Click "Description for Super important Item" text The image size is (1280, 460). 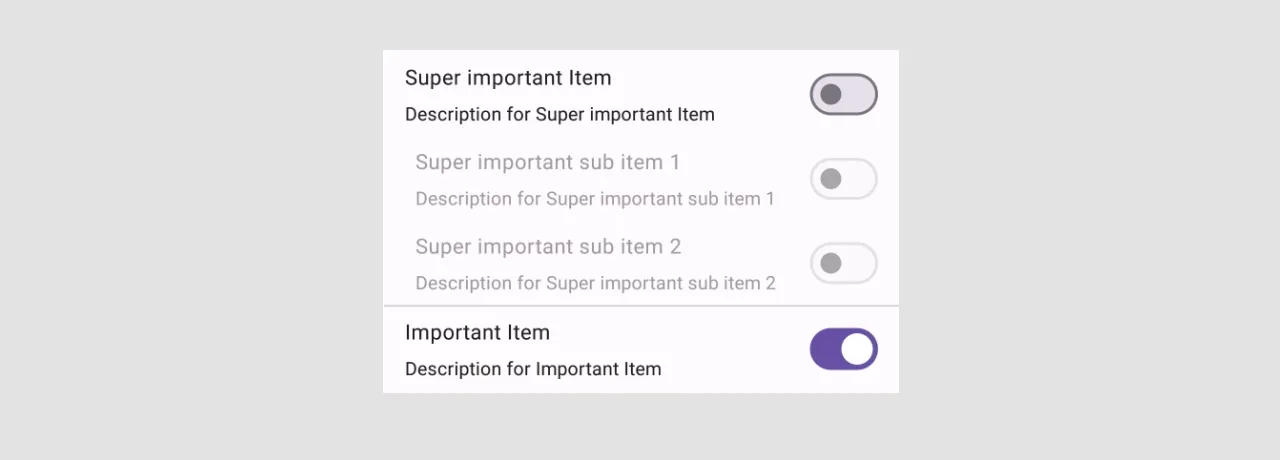pos(559,114)
